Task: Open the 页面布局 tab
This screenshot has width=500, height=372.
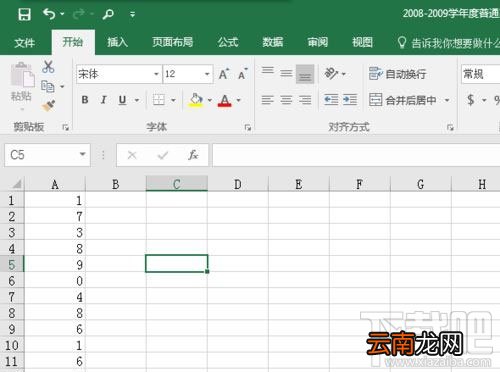Action: point(172,42)
